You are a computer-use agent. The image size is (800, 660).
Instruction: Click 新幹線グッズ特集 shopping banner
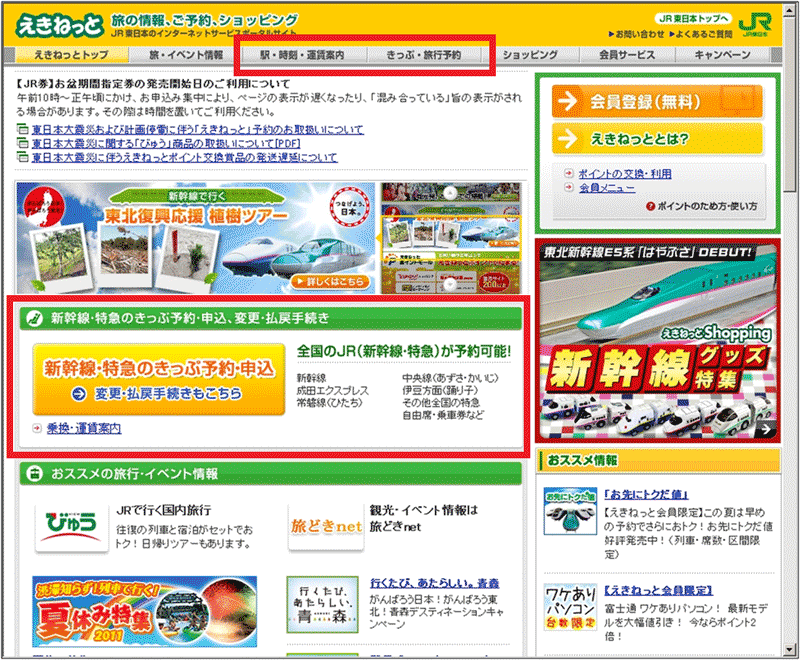pos(658,340)
